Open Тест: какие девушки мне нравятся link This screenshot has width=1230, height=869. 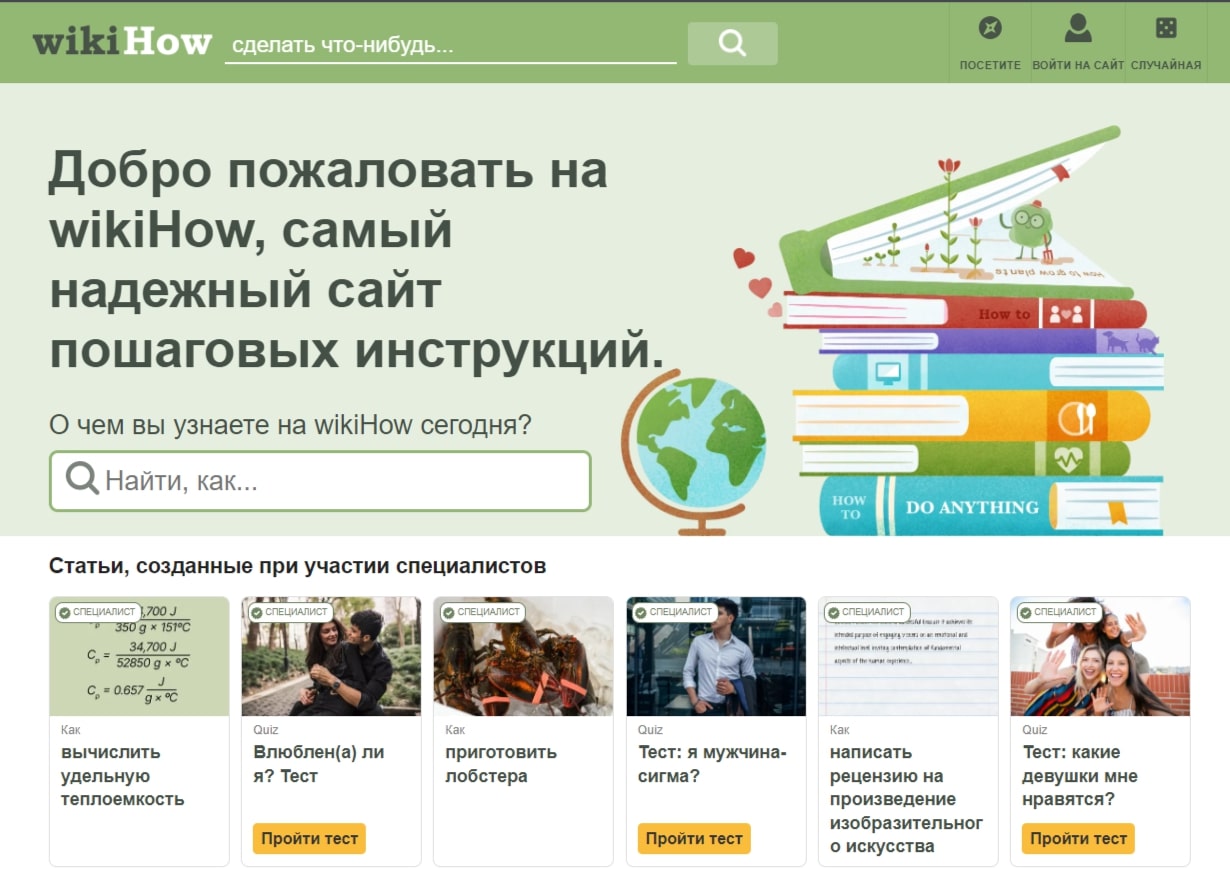pos(1080,776)
